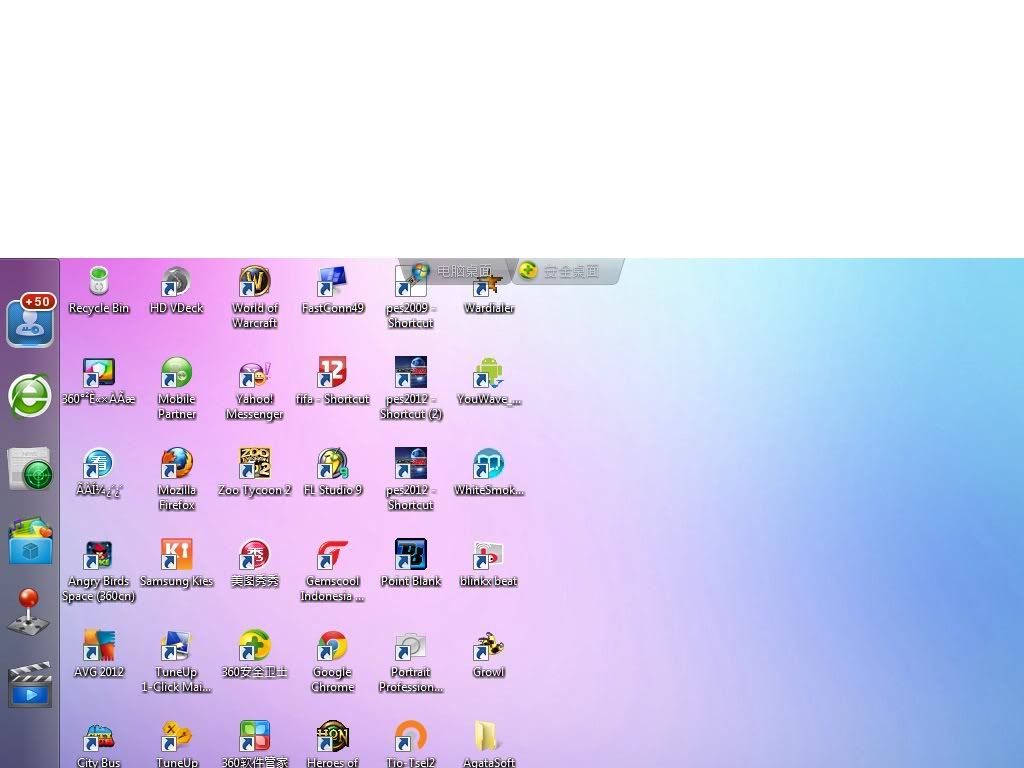Select the bottom-row TuneUp icon beside City Bus

176,737
